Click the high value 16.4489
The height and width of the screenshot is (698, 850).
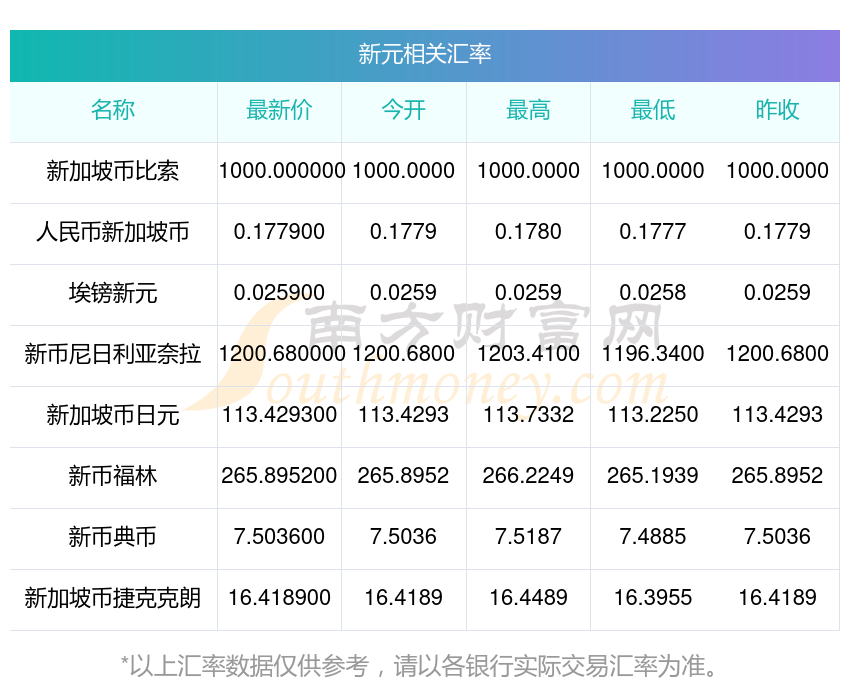point(528,598)
